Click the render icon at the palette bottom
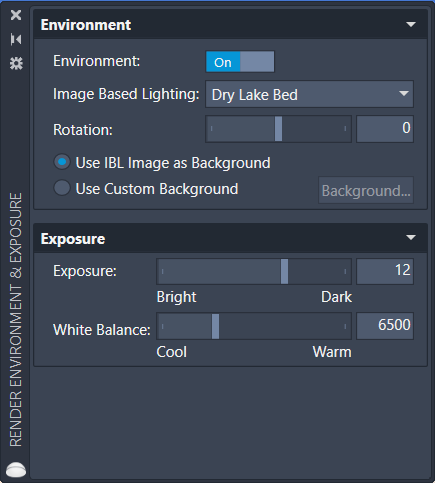435x483 pixels. [x=16, y=469]
